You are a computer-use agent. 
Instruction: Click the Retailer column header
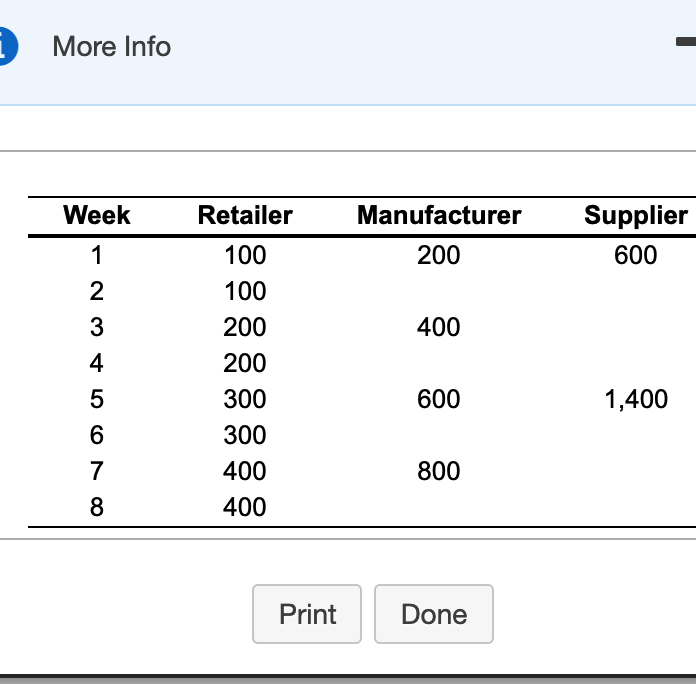point(245,215)
